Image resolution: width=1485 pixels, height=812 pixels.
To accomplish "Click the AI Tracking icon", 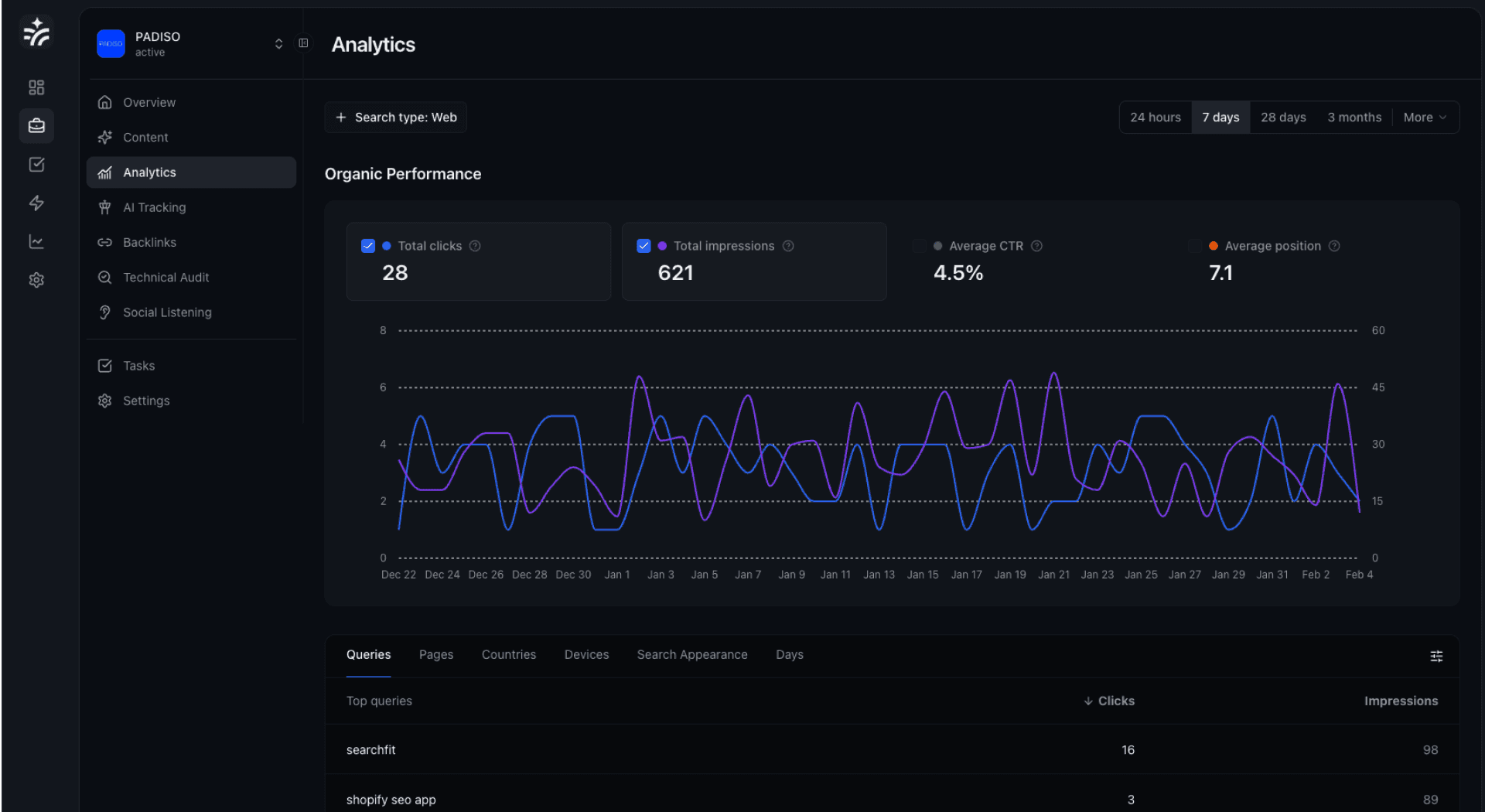I will (x=105, y=207).
